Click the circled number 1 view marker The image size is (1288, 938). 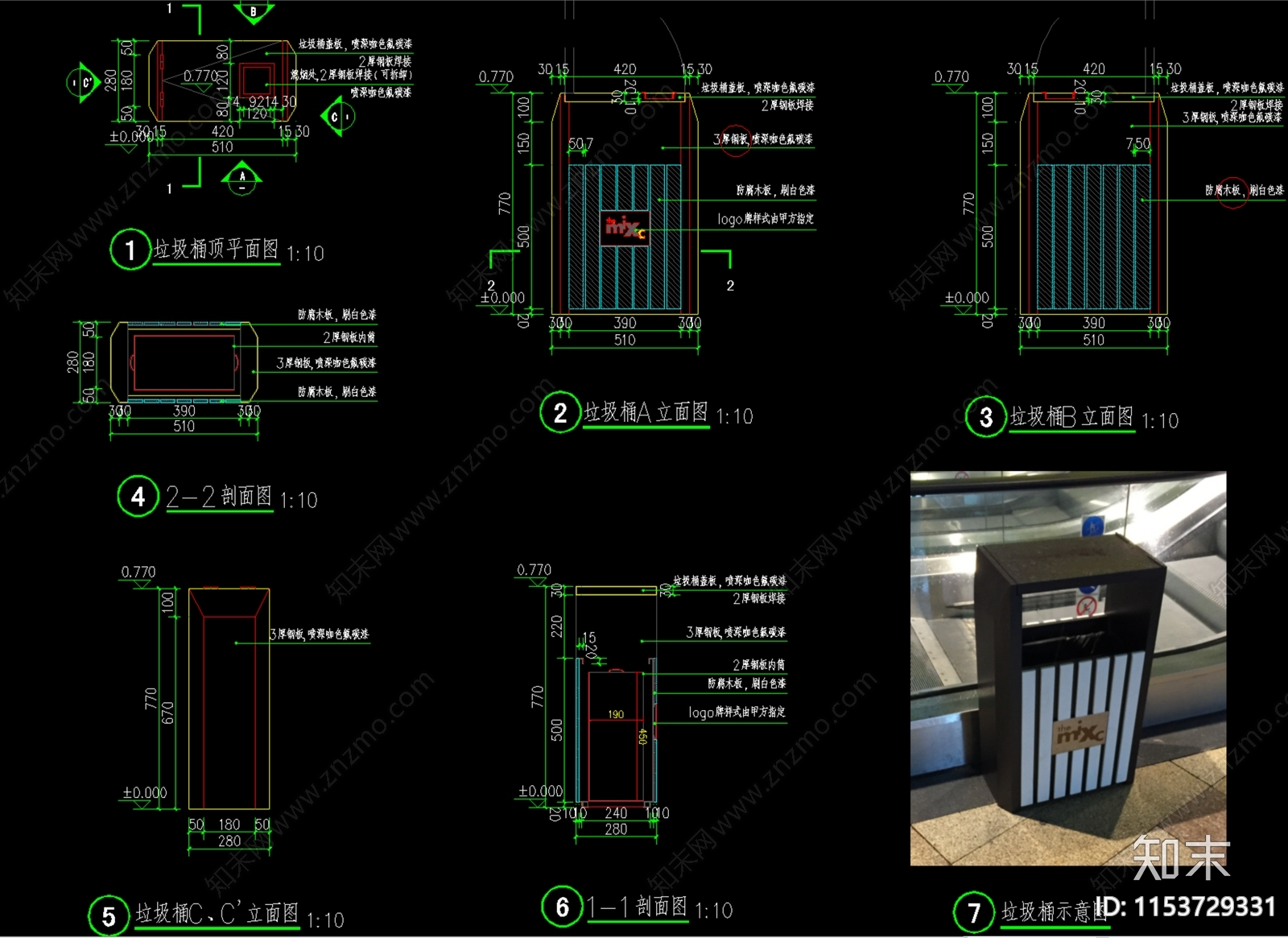(x=130, y=250)
